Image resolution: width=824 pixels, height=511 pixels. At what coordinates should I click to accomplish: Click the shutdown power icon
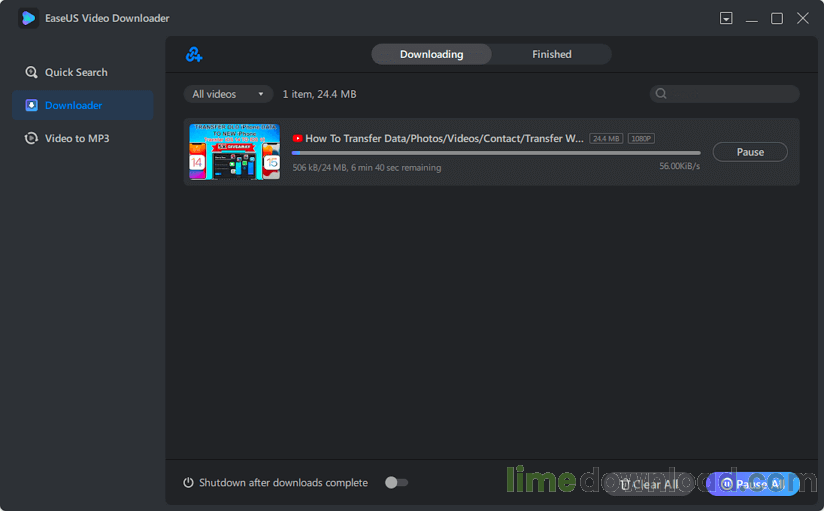coord(188,483)
